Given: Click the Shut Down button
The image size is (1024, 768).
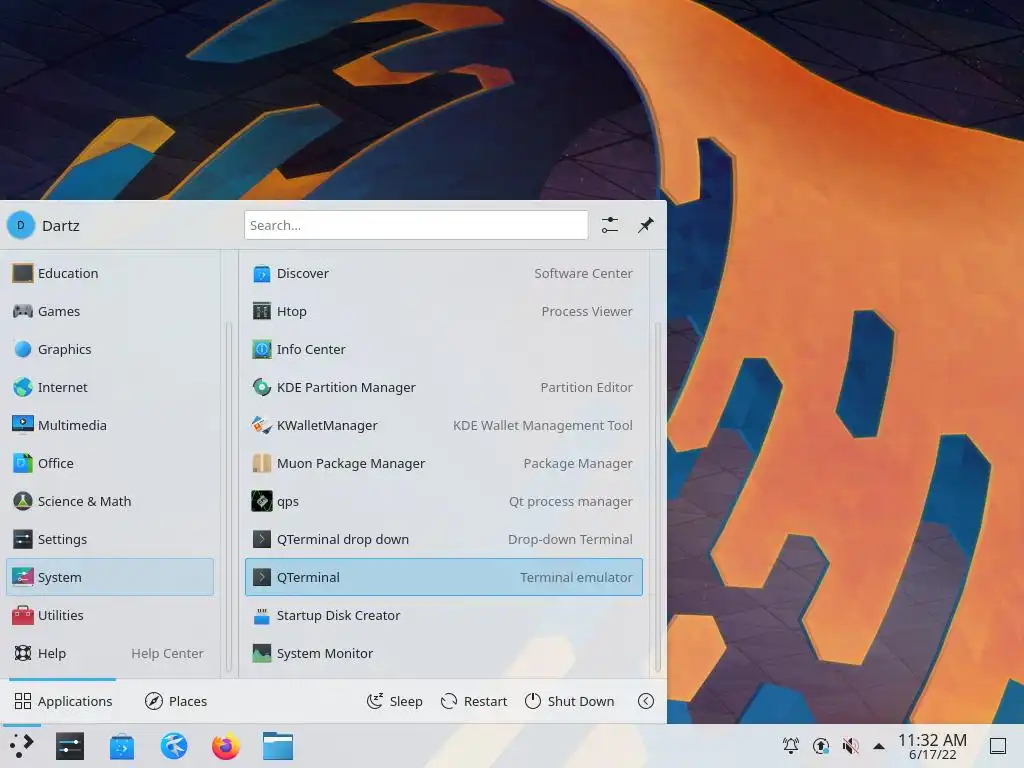Looking at the screenshot, I should coord(569,701).
